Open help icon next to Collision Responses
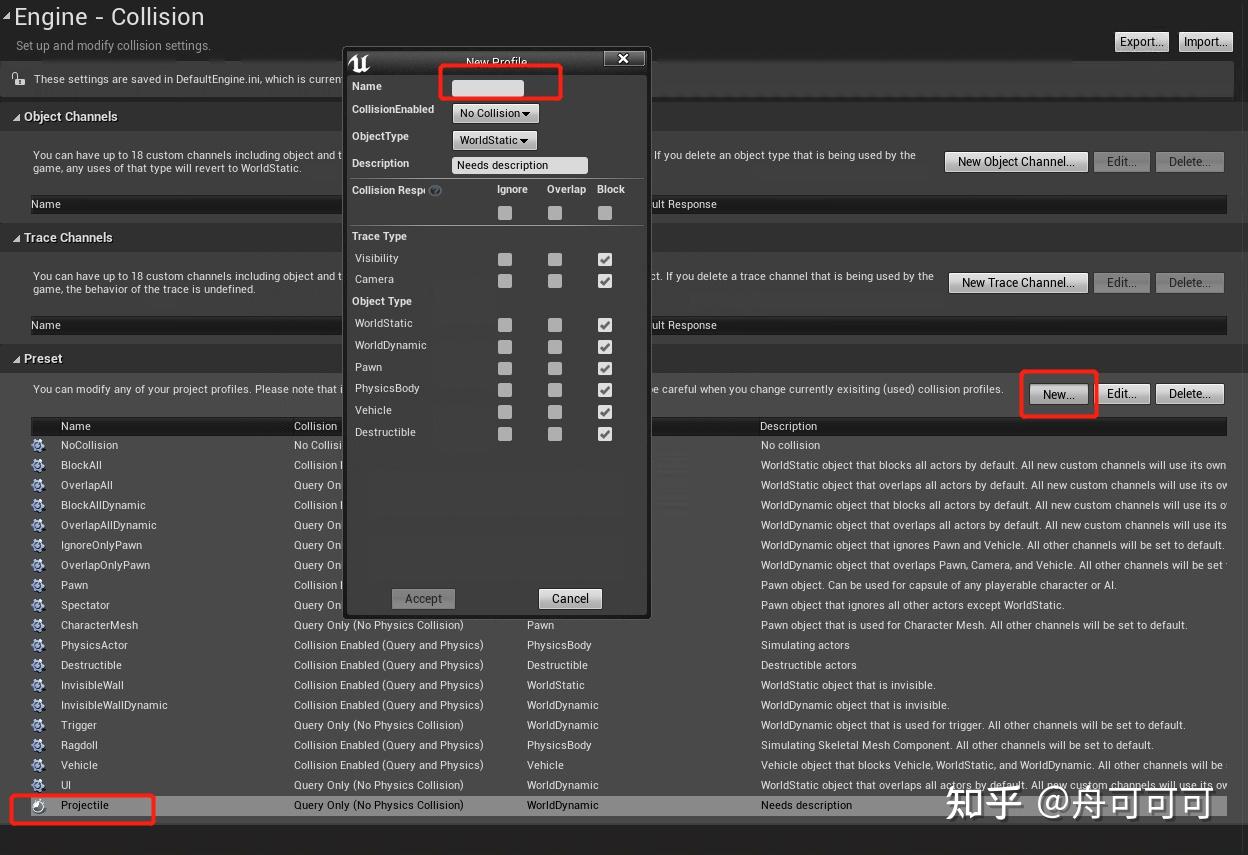This screenshot has width=1248, height=855. pyautogui.click(x=435, y=190)
